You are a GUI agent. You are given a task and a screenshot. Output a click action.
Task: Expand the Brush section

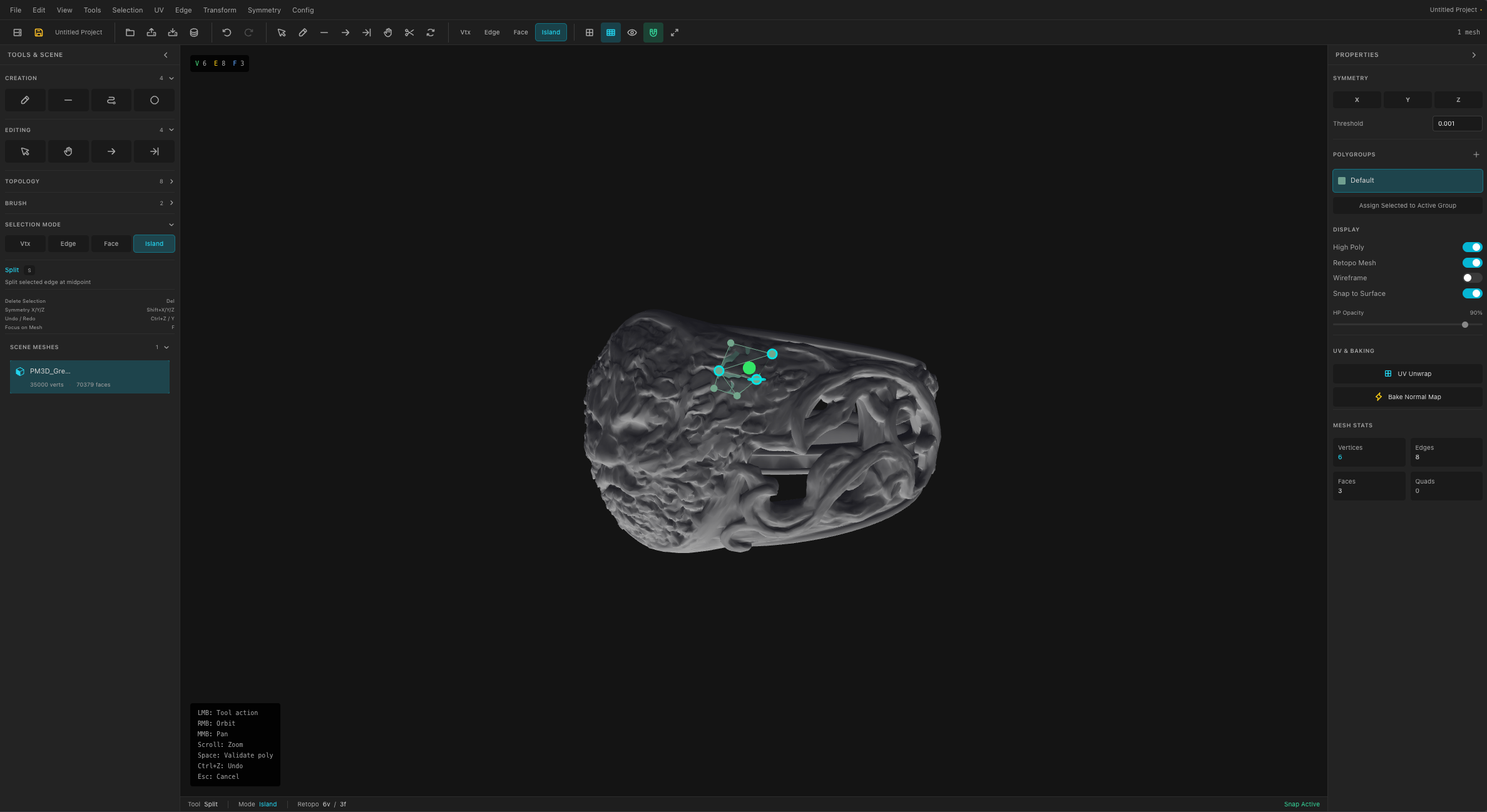click(x=171, y=203)
